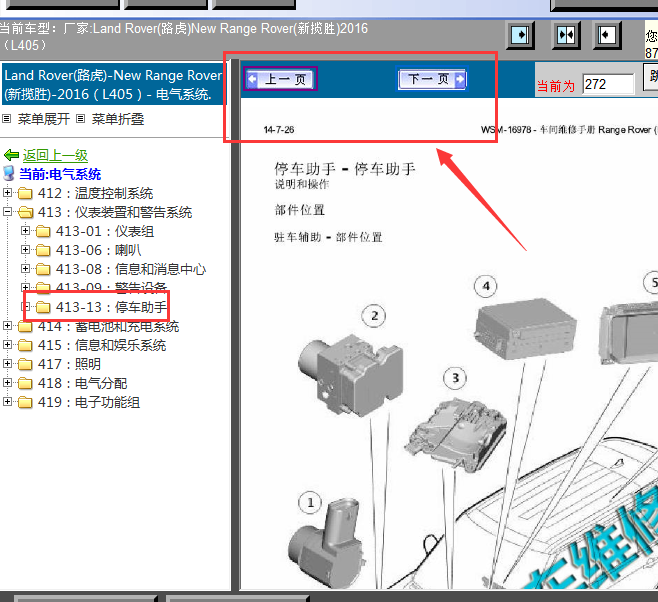
Task: Click the folder icon beside 418 电气分配
Action: pos(25,383)
